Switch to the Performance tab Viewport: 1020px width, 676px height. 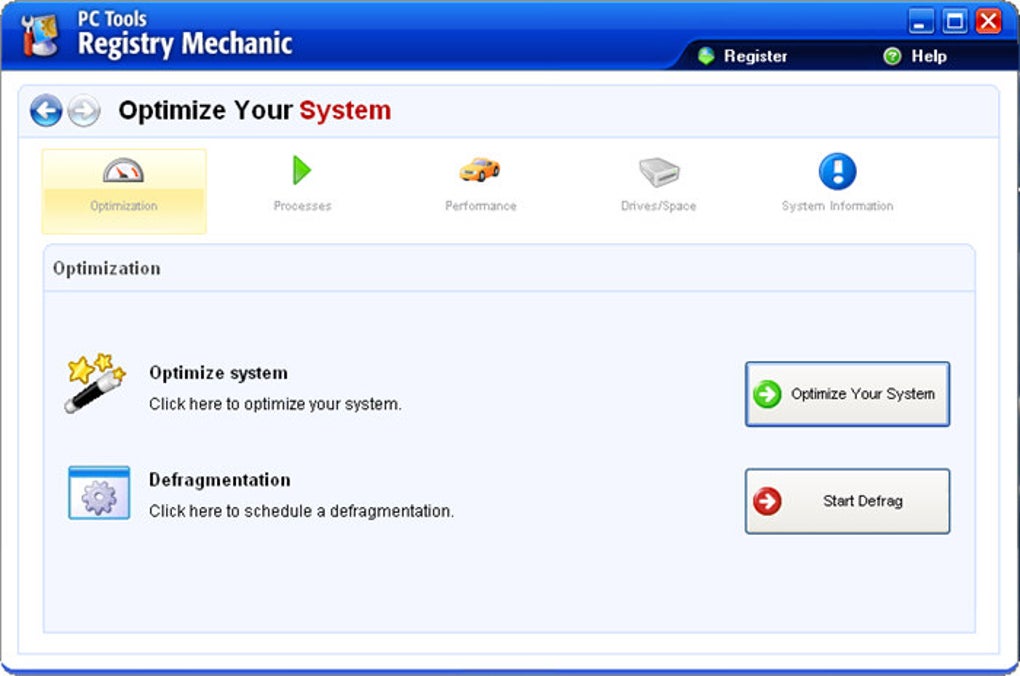pyautogui.click(x=481, y=206)
